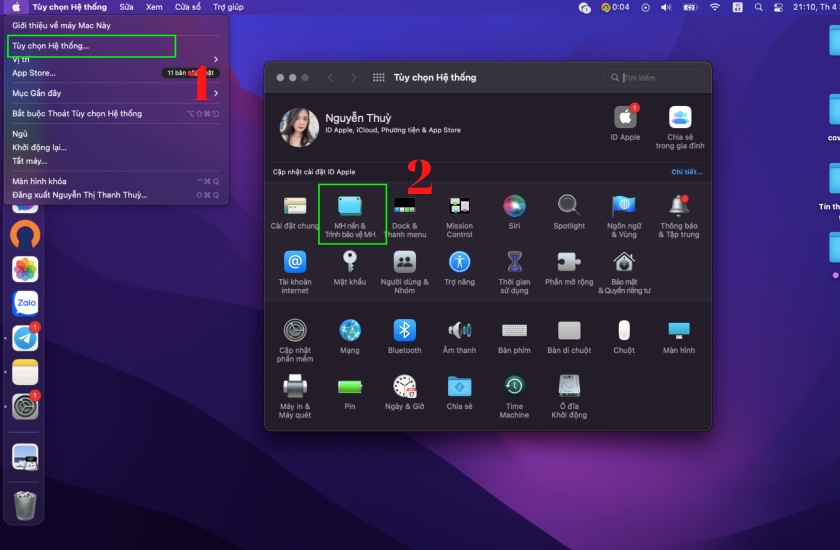Open Dock & Thanh menu settings
This screenshot has width=840, height=550.
coord(404,216)
